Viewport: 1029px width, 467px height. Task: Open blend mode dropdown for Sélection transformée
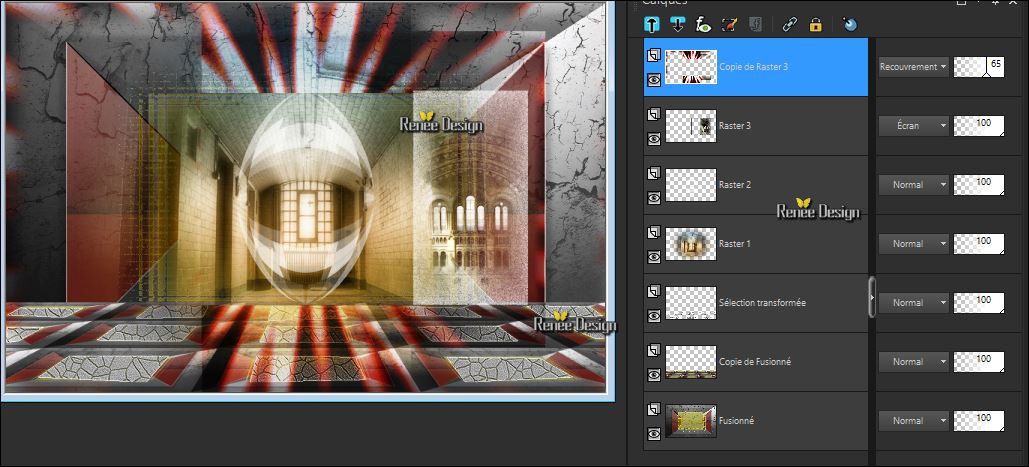click(914, 302)
